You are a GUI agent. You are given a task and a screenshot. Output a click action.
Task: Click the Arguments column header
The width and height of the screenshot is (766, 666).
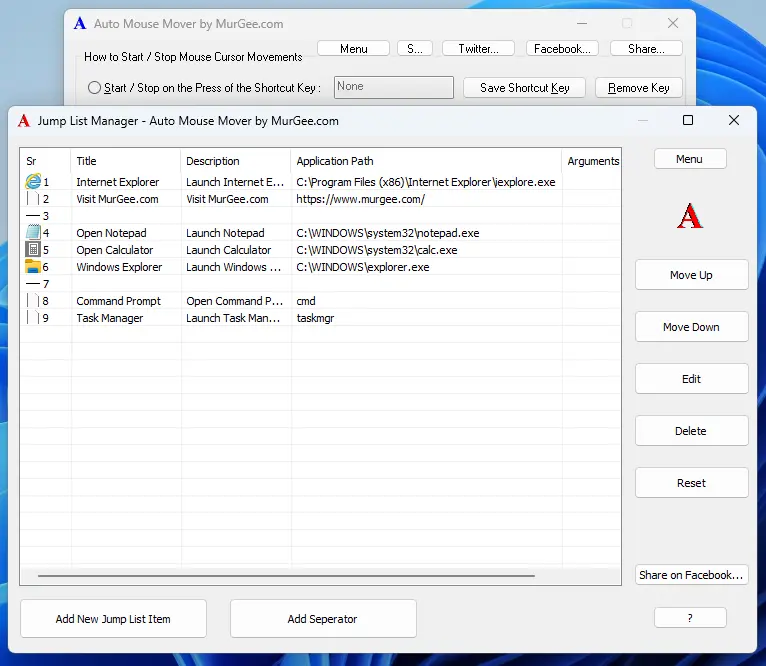(x=592, y=161)
